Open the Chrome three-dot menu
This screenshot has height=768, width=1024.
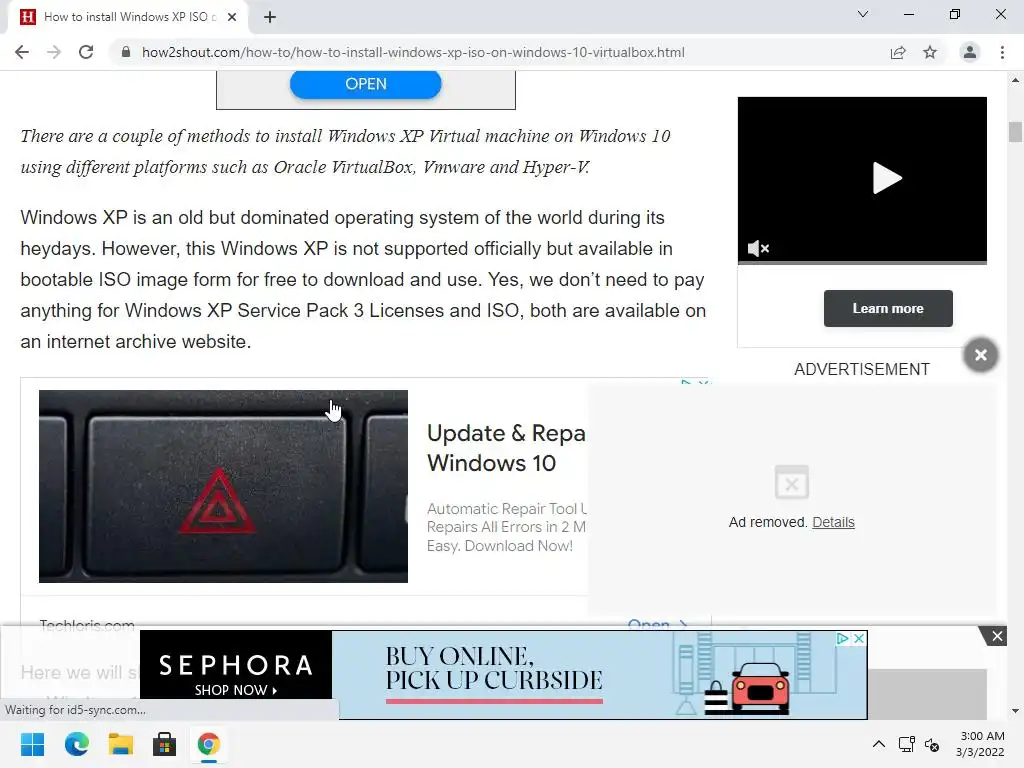click(x=1002, y=52)
